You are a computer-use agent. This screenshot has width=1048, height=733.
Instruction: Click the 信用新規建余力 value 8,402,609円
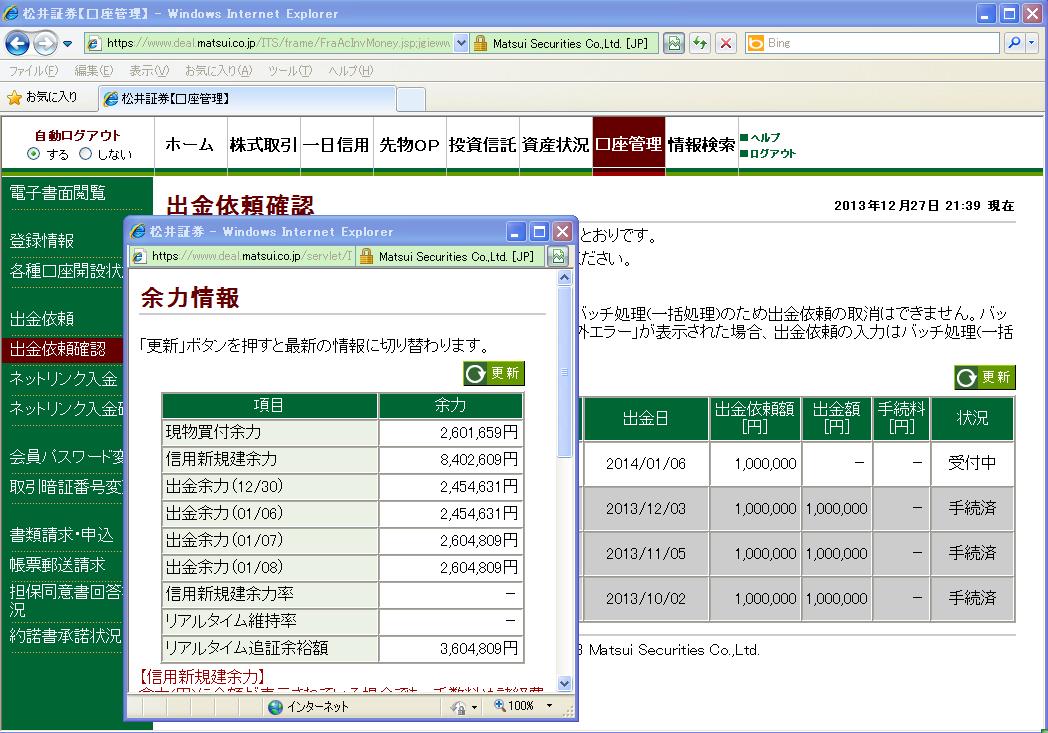[479, 460]
